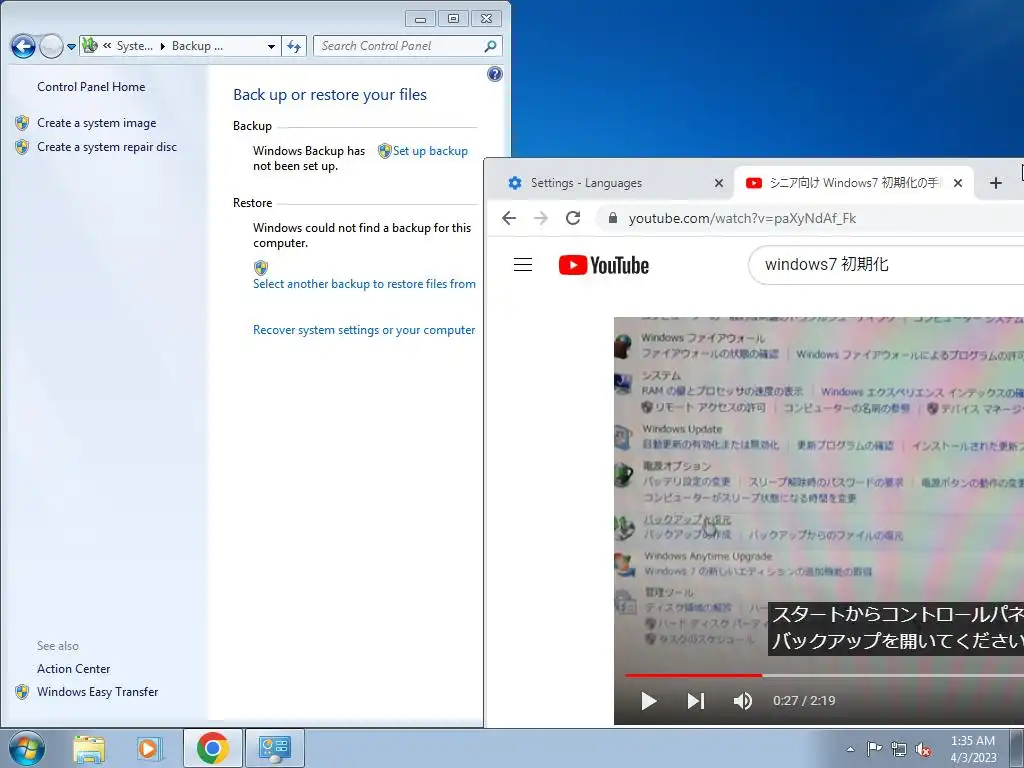Open the taskbar clock showing 1:35 AM
Screen dimensions: 1024x768
(973, 749)
